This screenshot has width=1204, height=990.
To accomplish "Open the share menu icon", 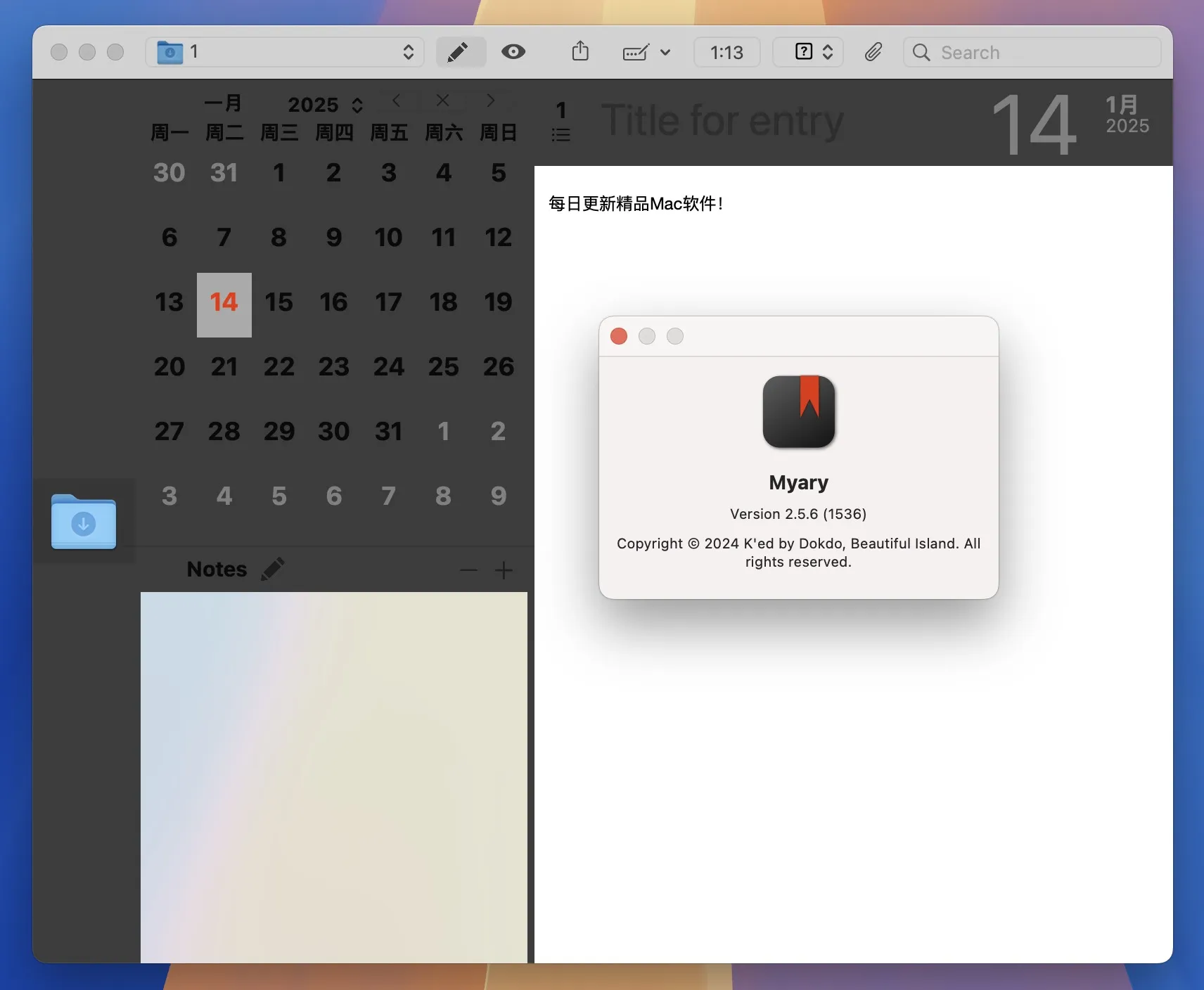I will [x=580, y=51].
